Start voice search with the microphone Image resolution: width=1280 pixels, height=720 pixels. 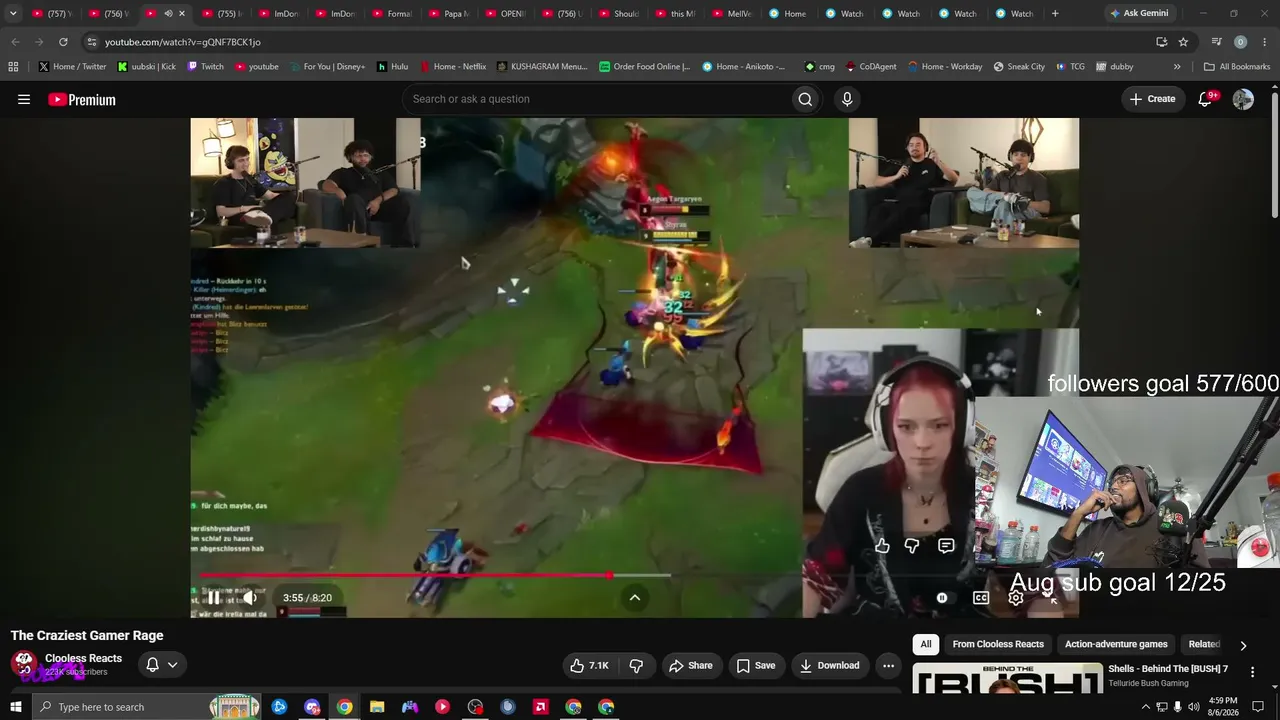(x=847, y=99)
